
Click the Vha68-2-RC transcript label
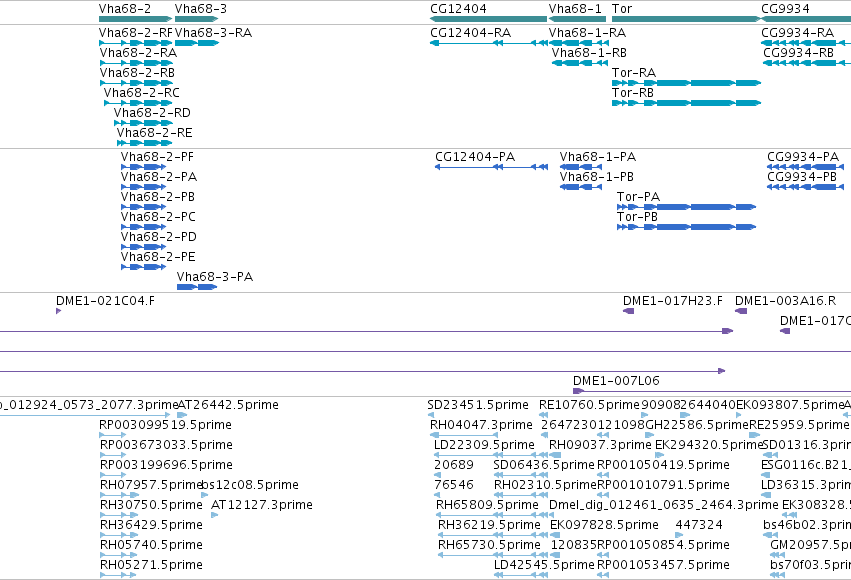coord(142,93)
